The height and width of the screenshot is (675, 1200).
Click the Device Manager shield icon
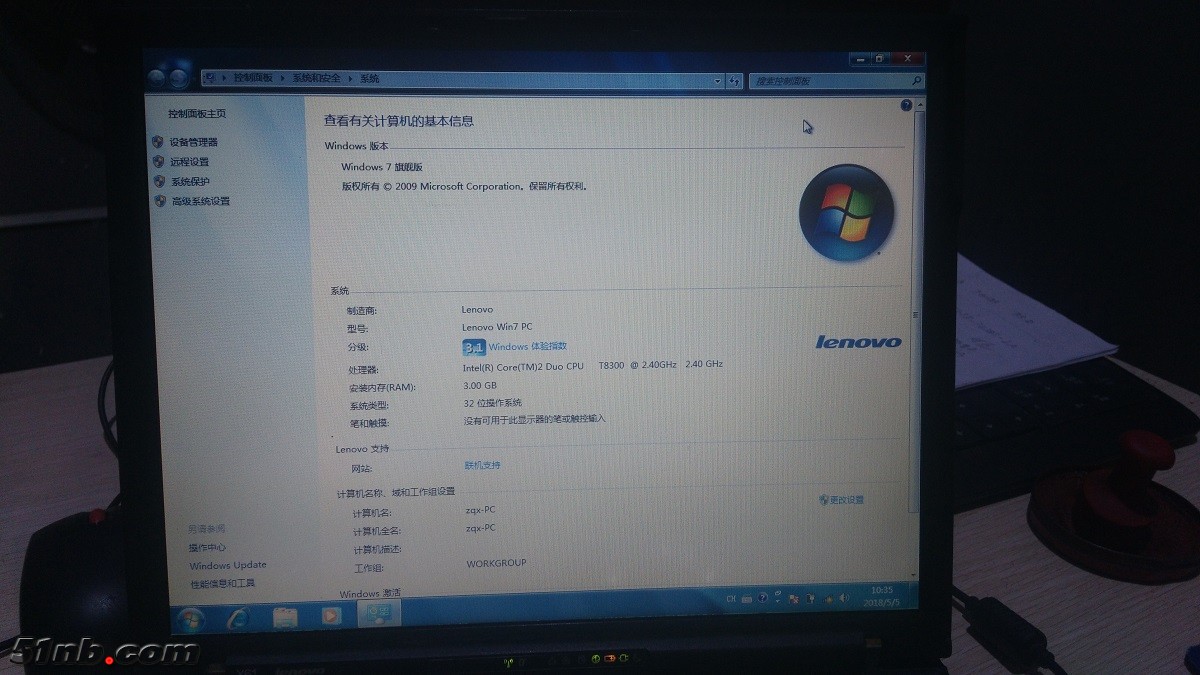click(x=158, y=142)
